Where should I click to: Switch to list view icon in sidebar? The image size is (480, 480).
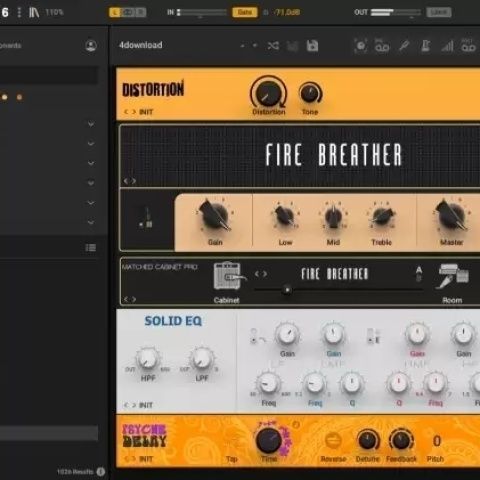tap(91, 248)
